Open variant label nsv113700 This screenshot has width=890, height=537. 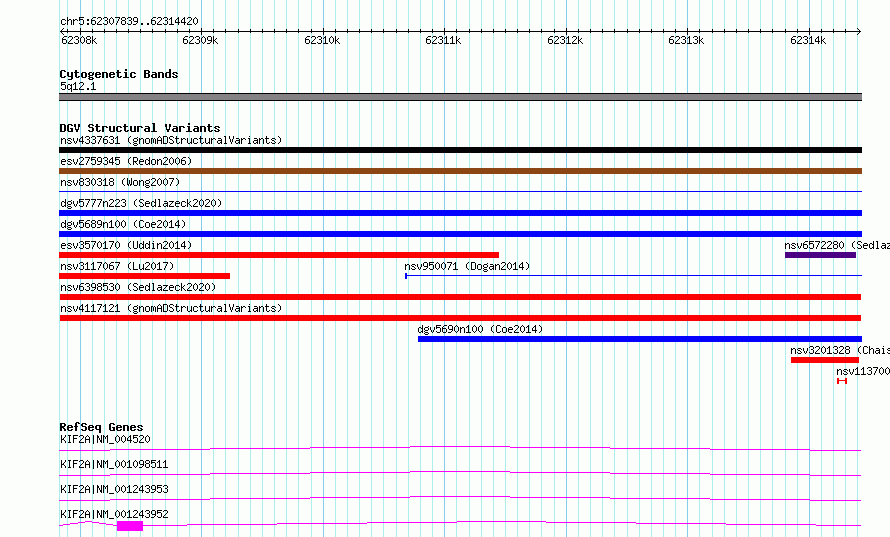tap(863, 371)
